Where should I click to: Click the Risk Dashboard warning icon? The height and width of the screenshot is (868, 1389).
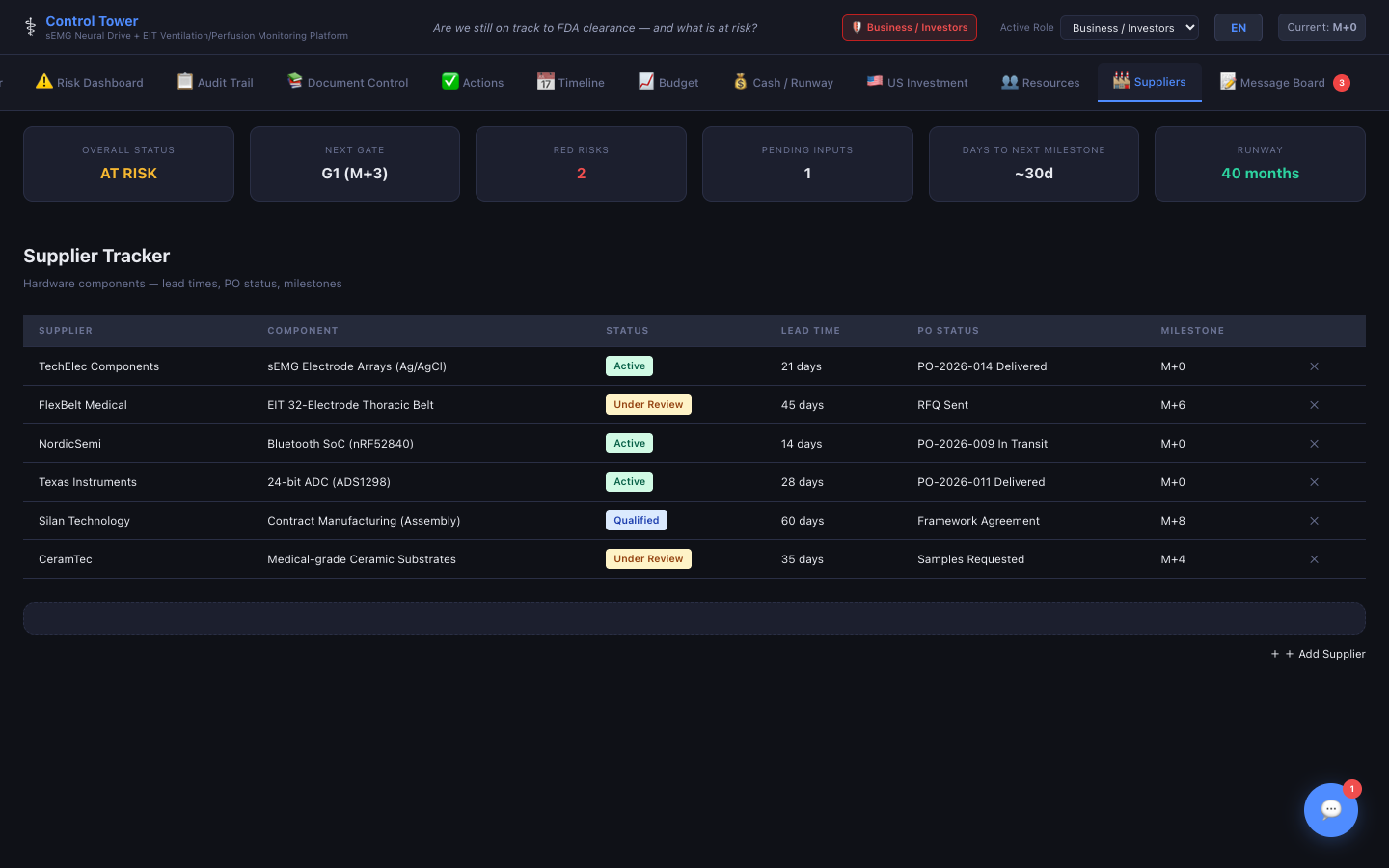pyautogui.click(x=44, y=82)
